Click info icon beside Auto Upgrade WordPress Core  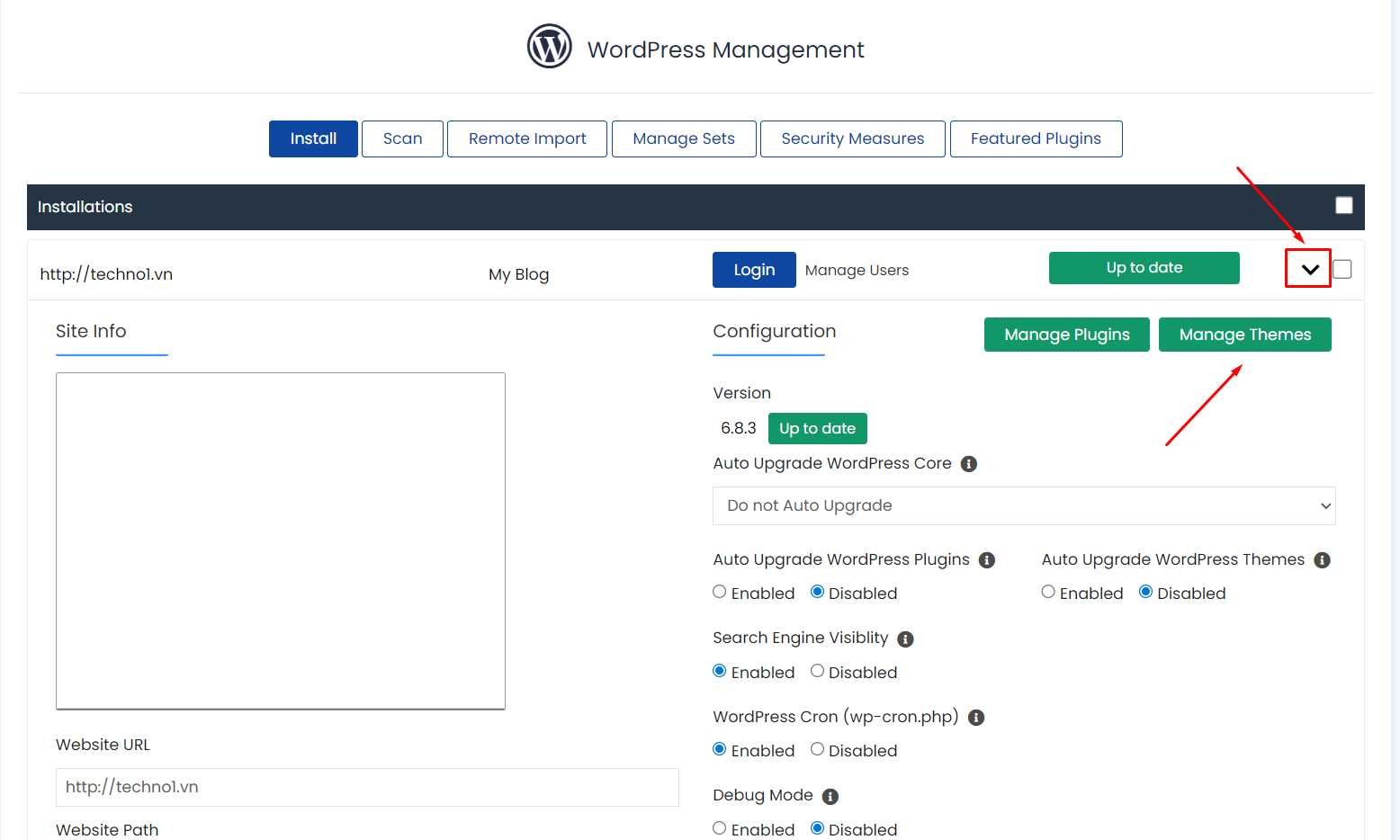point(968,464)
